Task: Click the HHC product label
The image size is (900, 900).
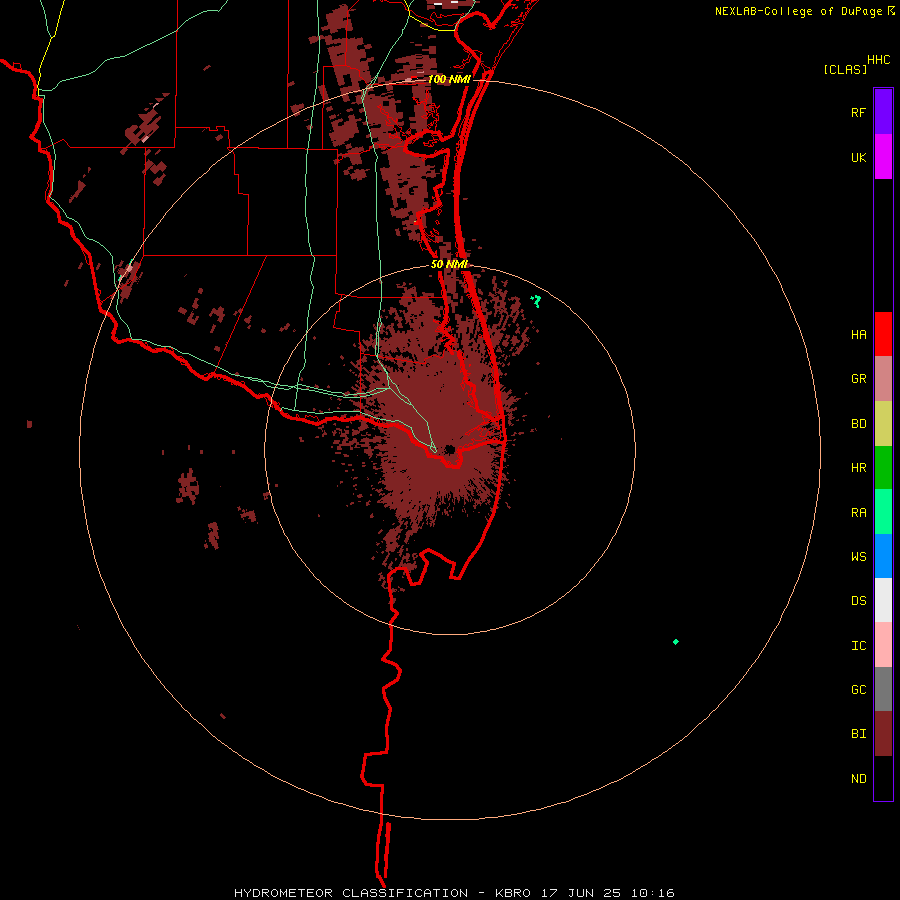Action: coord(878,60)
